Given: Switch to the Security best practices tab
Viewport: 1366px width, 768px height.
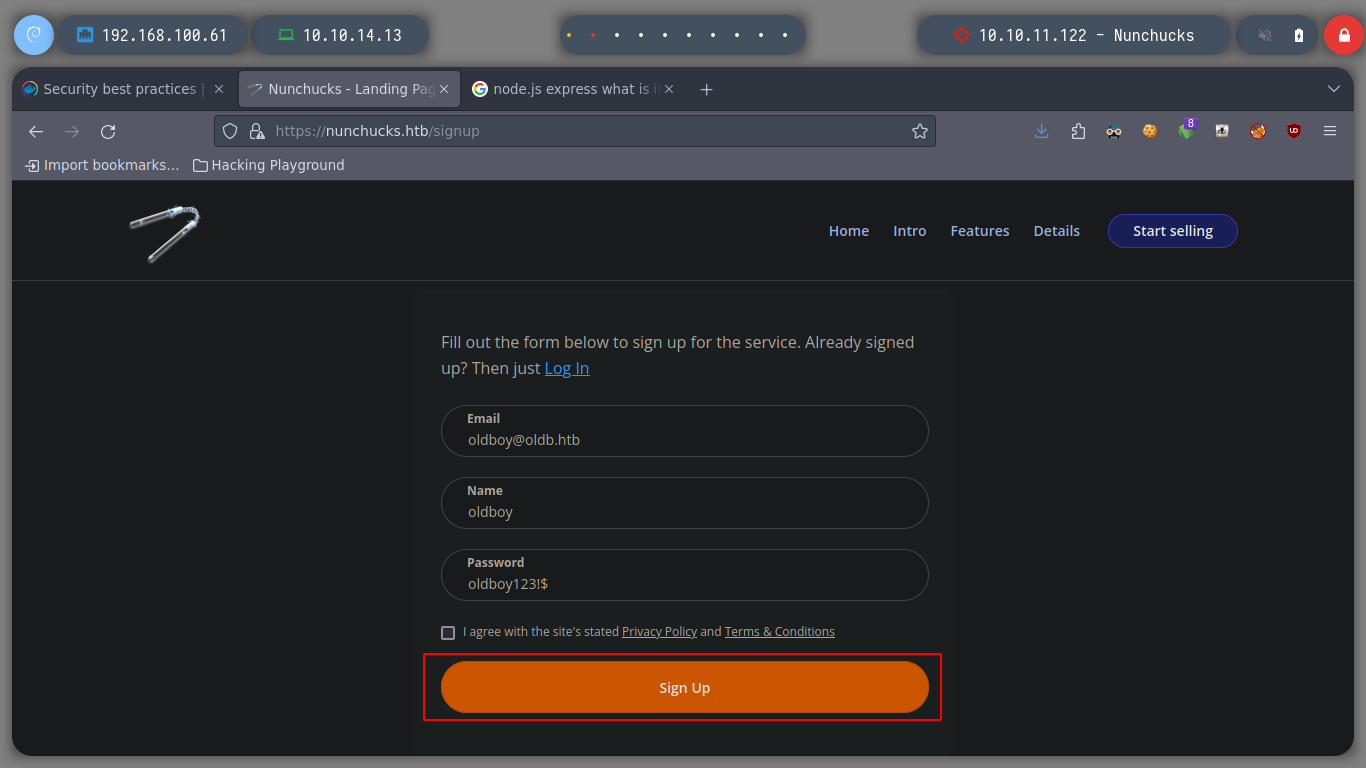Looking at the screenshot, I should 119,89.
